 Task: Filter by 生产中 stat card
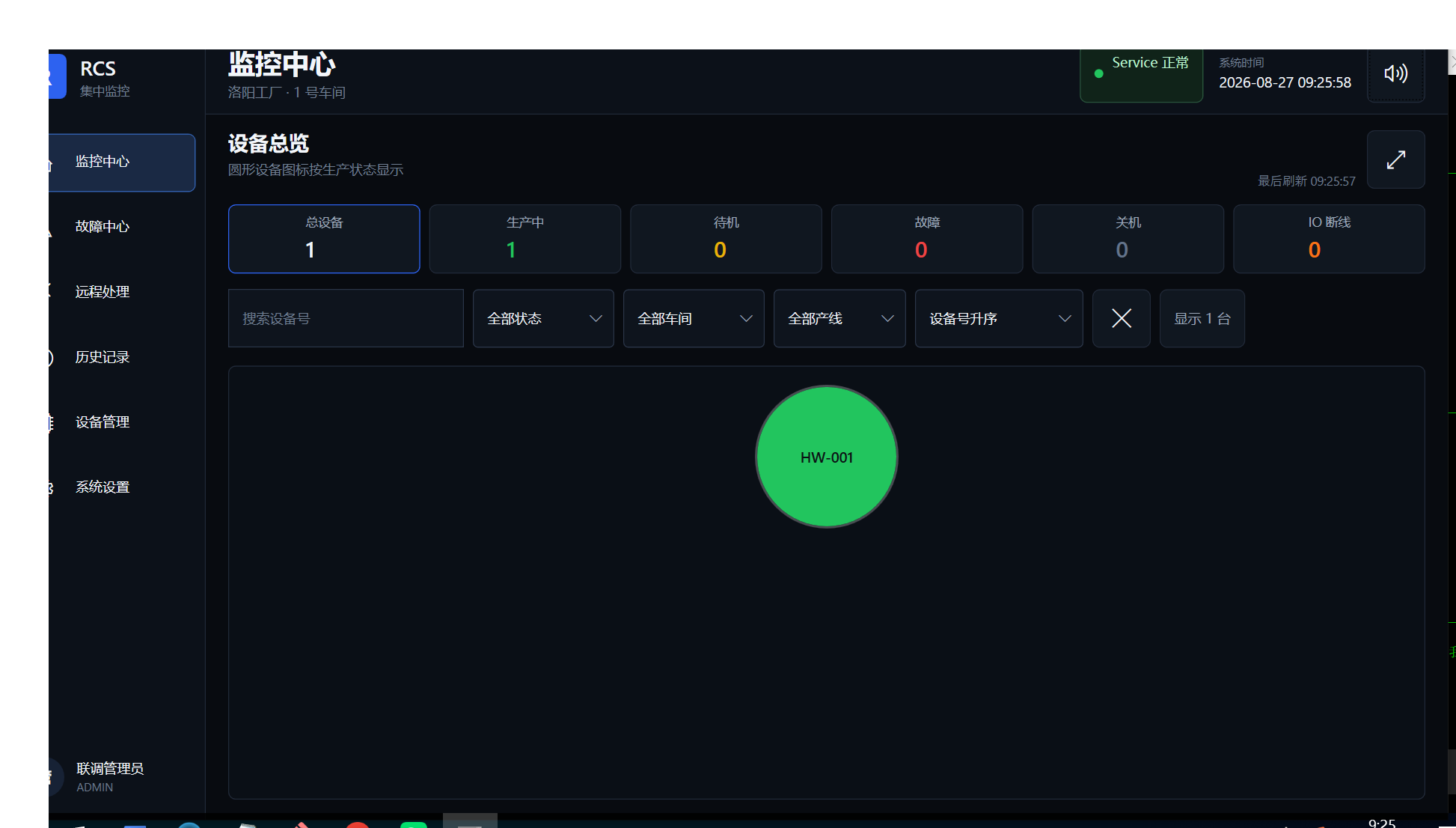click(x=525, y=239)
